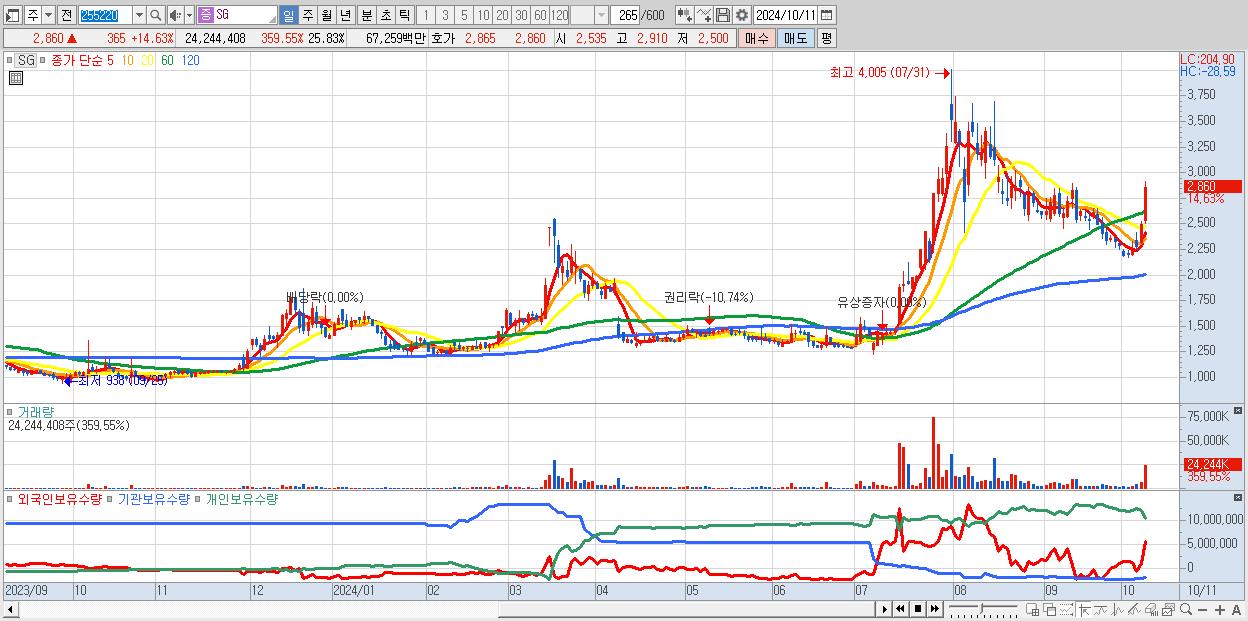Click the add chart region icon
This screenshot has width=1248, height=621.
click(1032, 609)
